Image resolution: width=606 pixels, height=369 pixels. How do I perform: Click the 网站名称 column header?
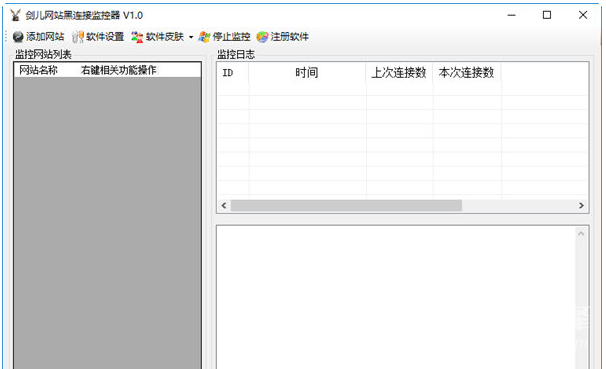38,70
